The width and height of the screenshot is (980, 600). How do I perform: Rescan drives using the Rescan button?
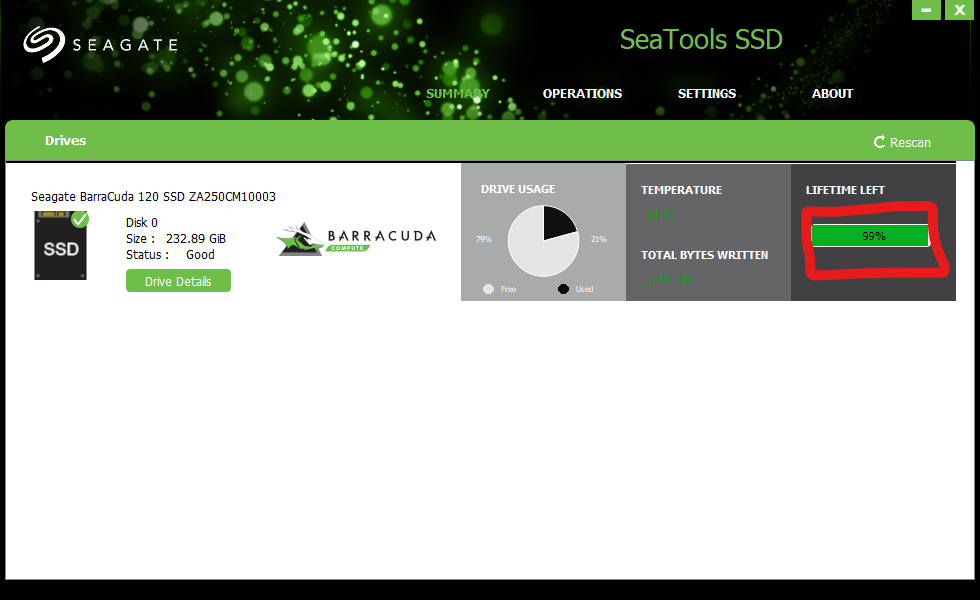(x=902, y=142)
